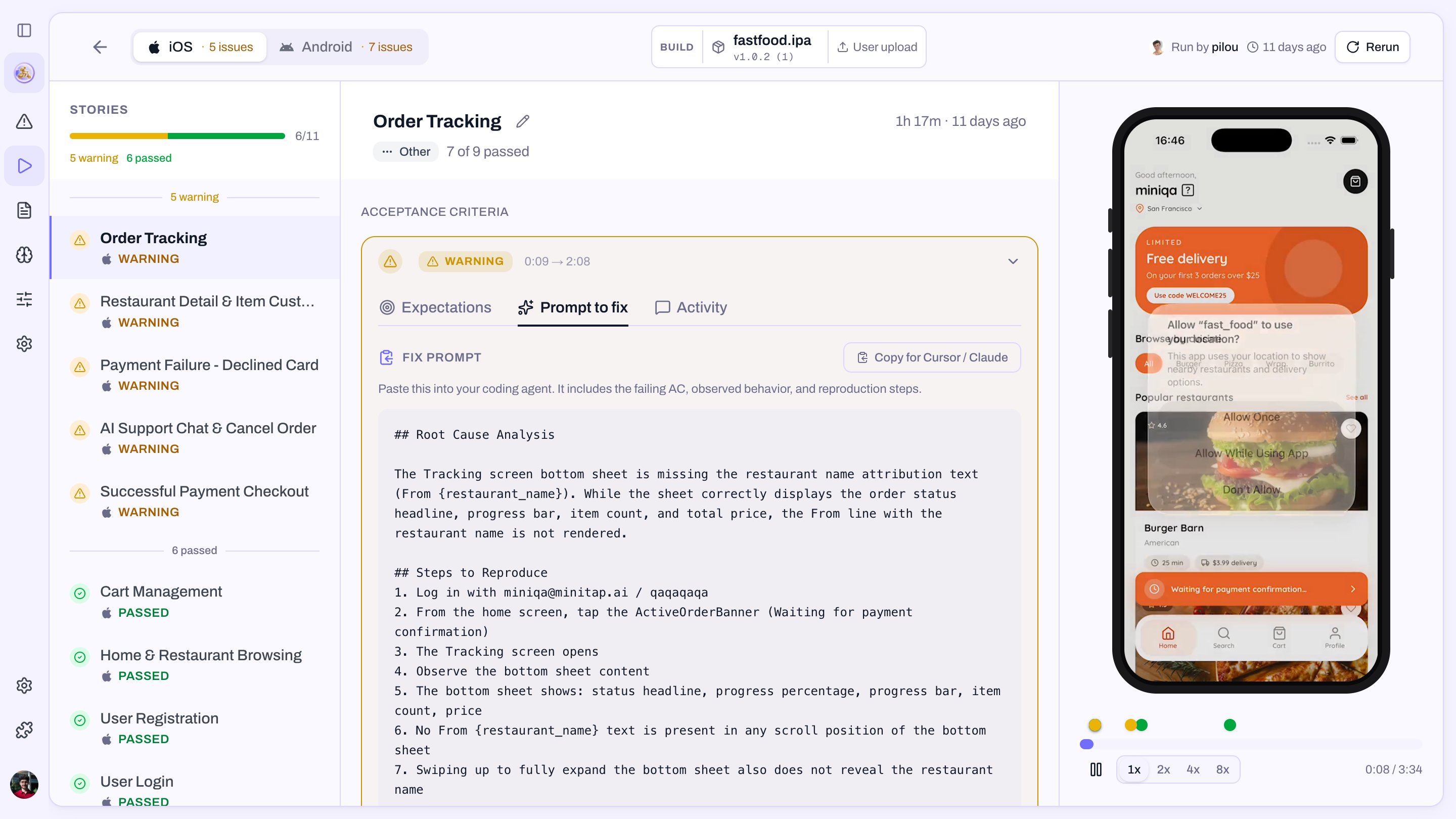Open the integrations puzzle icon
This screenshot has width=1456, height=819.
[24, 730]
